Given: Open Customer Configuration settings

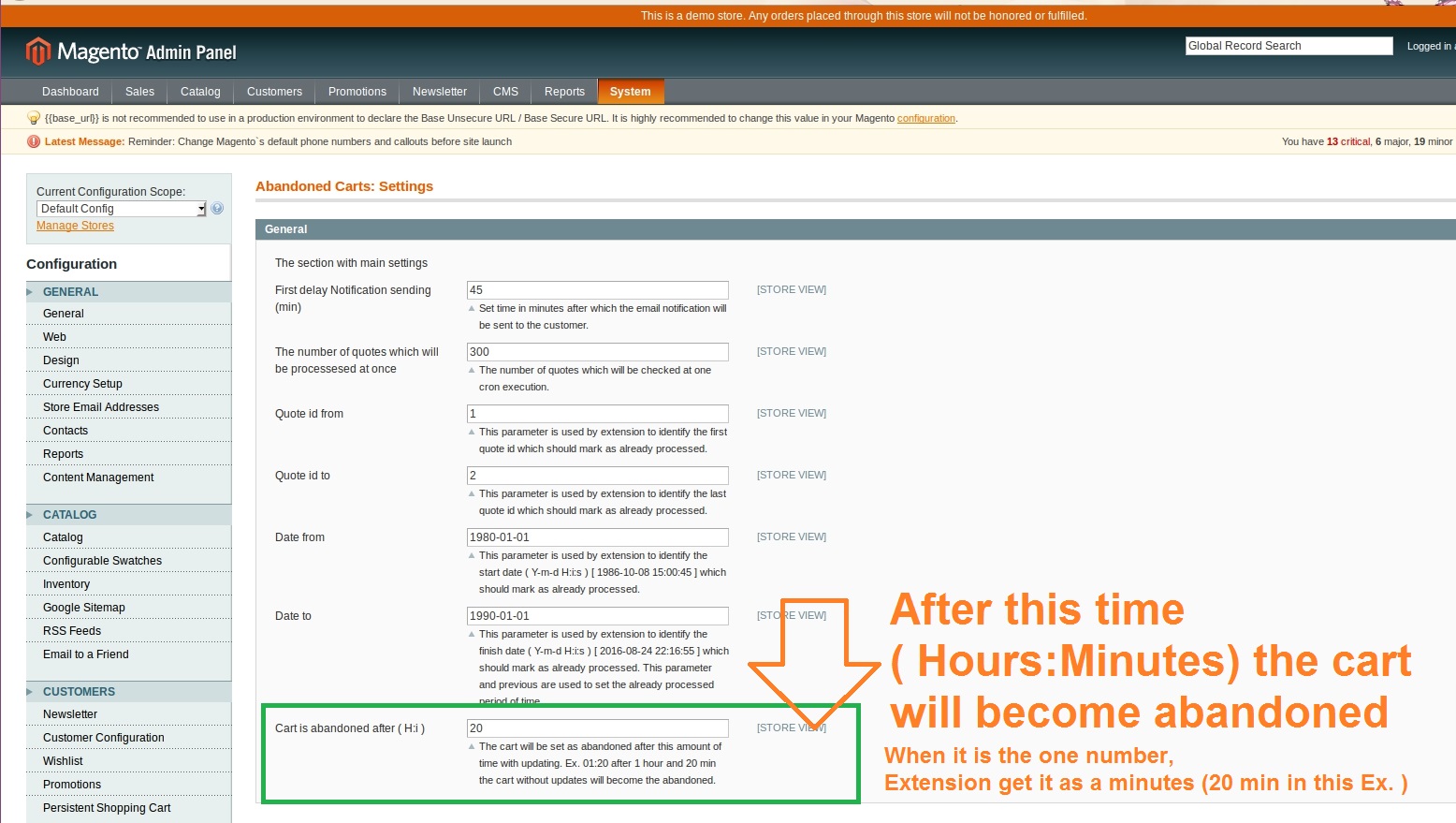Looking at the screenshot, I should 104,738.
